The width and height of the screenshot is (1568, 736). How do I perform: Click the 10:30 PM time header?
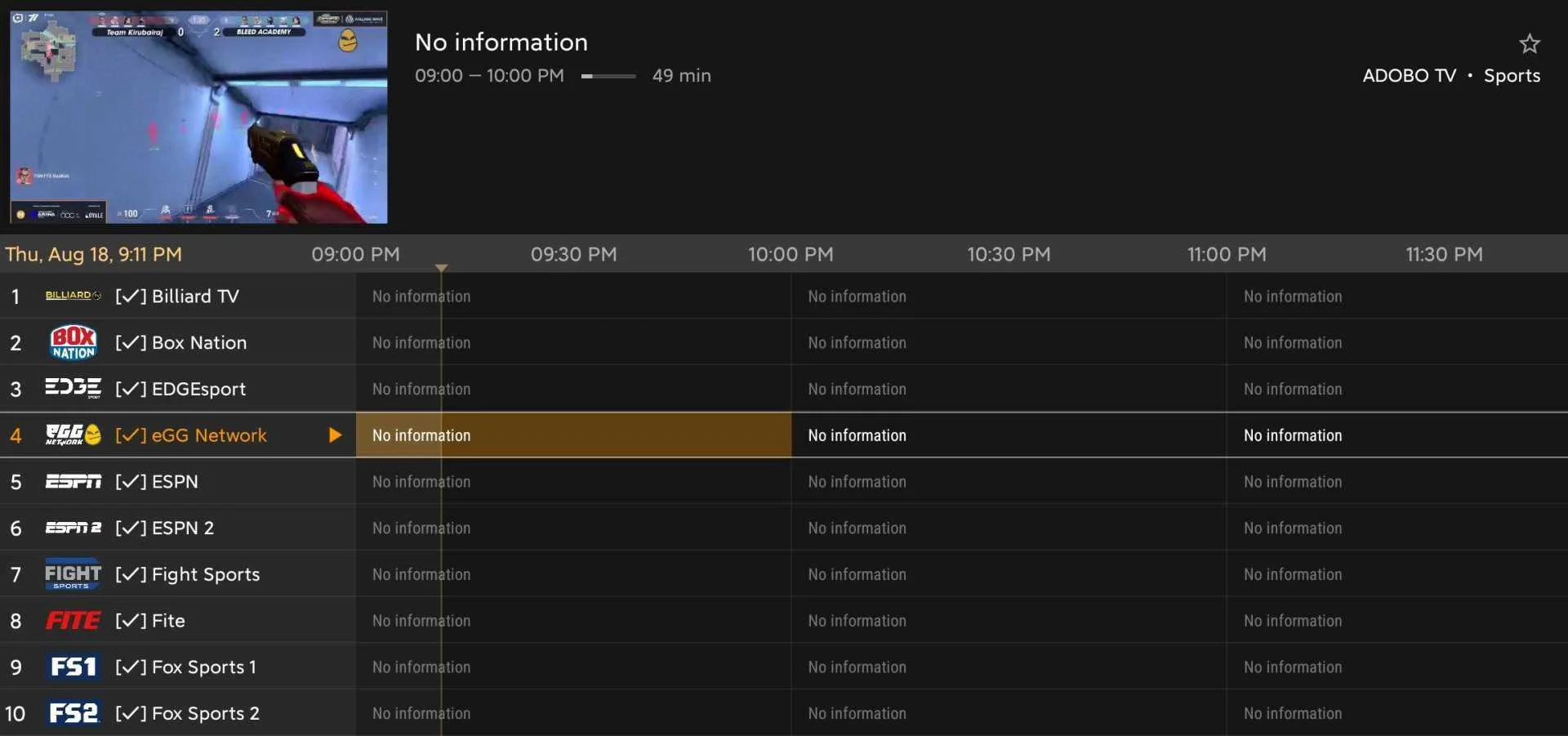[x=1009, y=254]
